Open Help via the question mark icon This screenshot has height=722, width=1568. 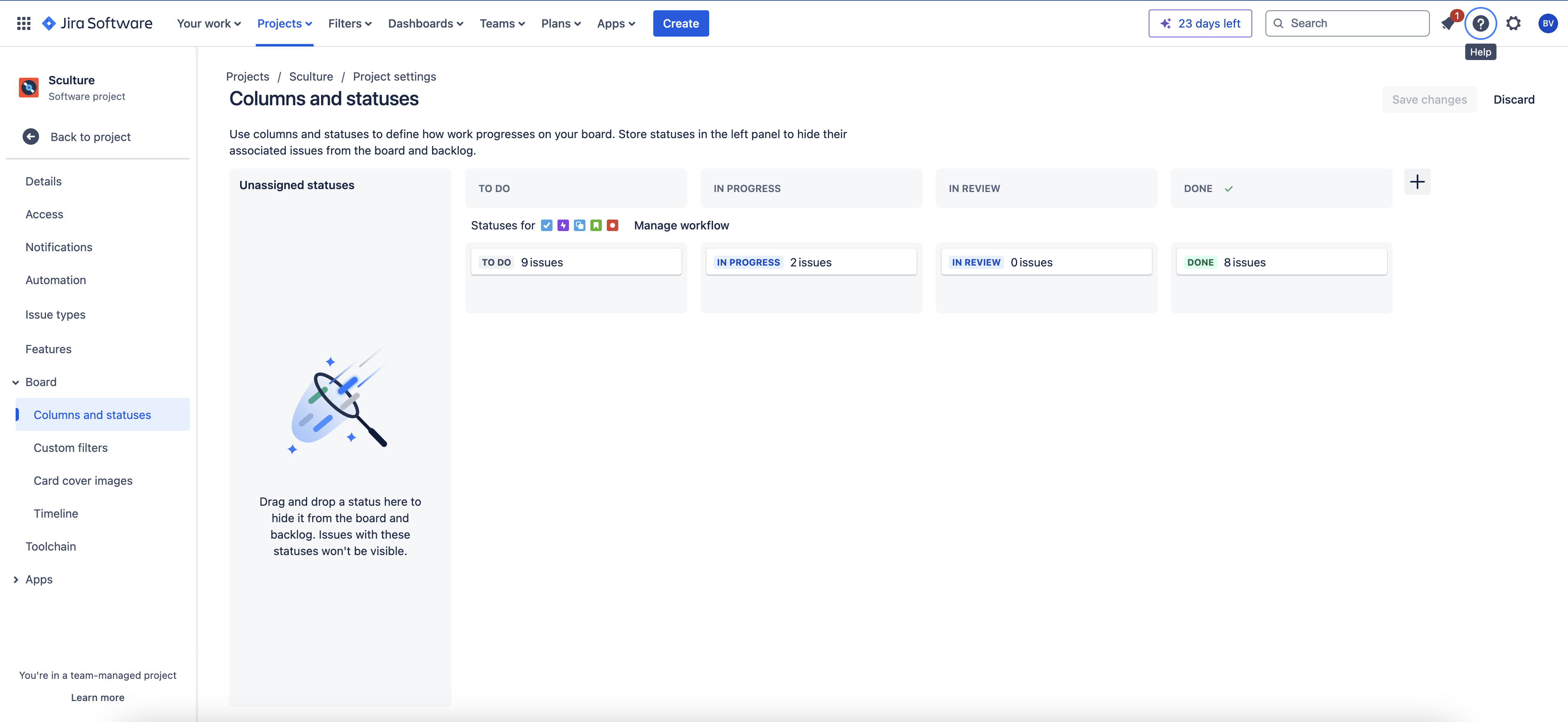coord(1481,23)
